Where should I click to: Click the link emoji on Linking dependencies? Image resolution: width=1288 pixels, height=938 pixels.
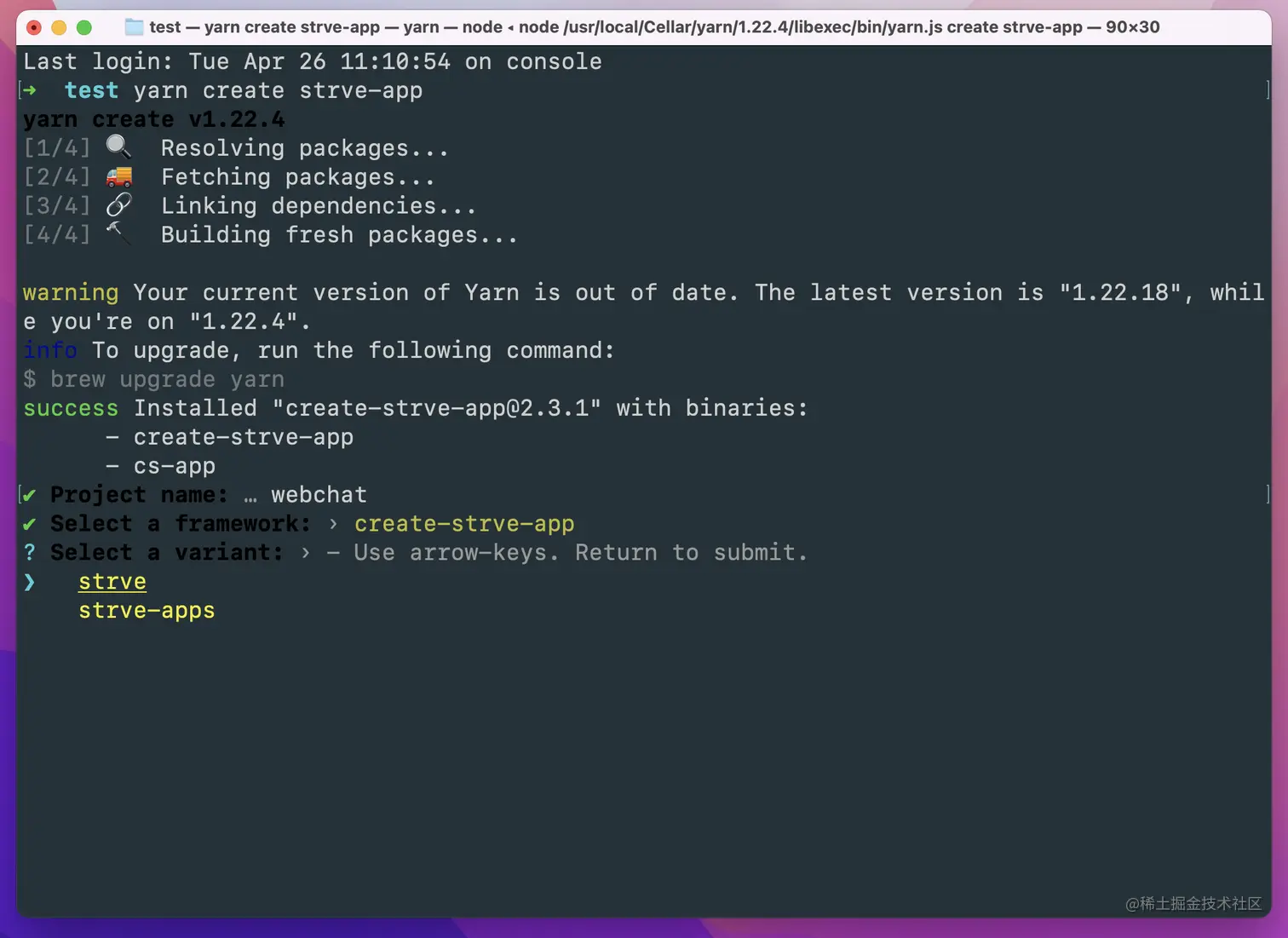(119, 205)
